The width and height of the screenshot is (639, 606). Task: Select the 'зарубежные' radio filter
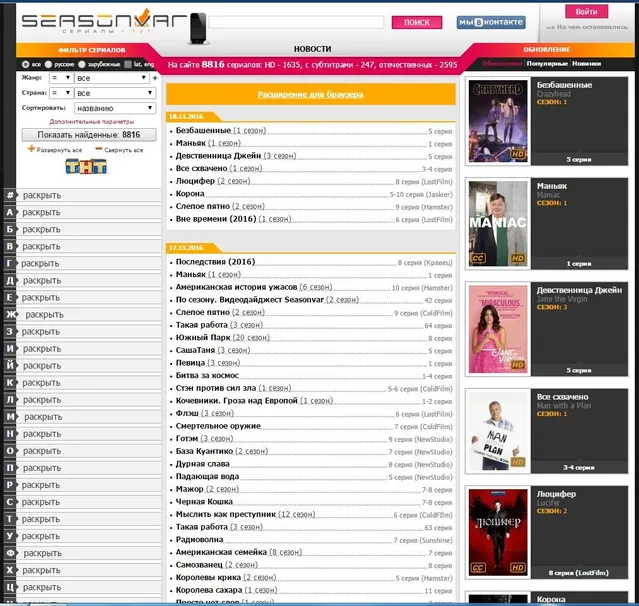pos(83,64)
